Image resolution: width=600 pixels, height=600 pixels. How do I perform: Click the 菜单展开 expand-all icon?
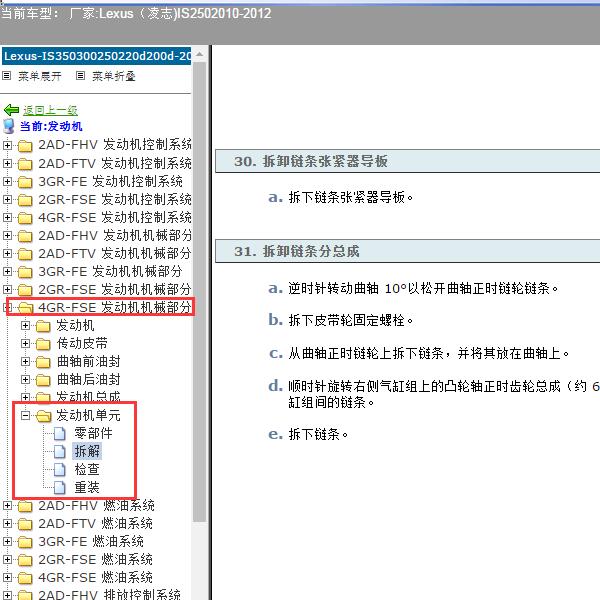(x=7, y=75)
